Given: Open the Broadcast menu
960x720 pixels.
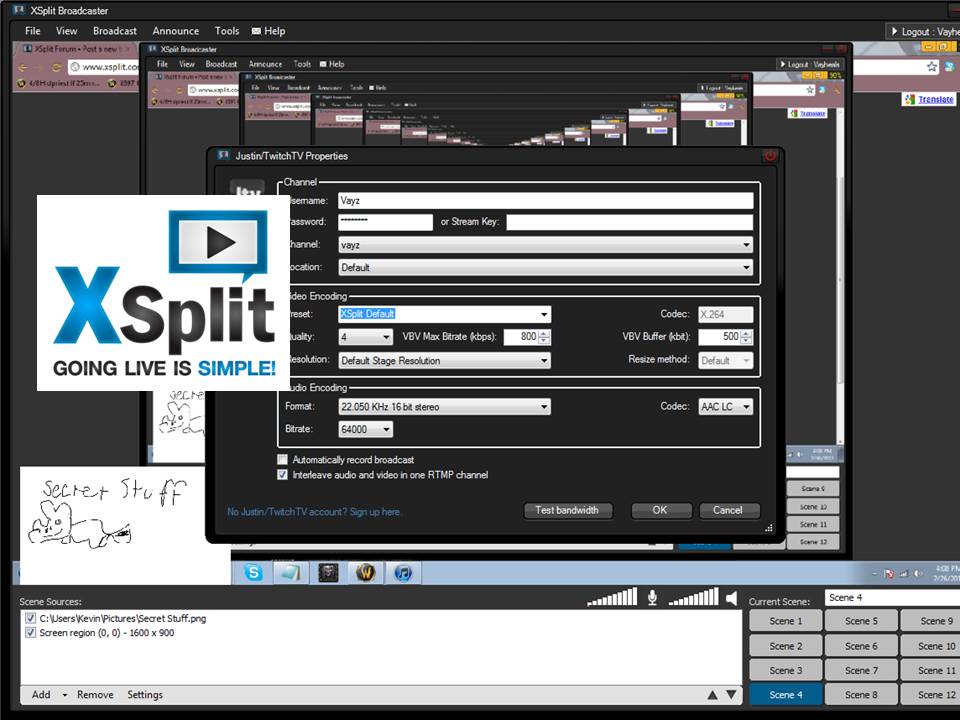Looking at the screenshot, I should (x=114, y=31).
